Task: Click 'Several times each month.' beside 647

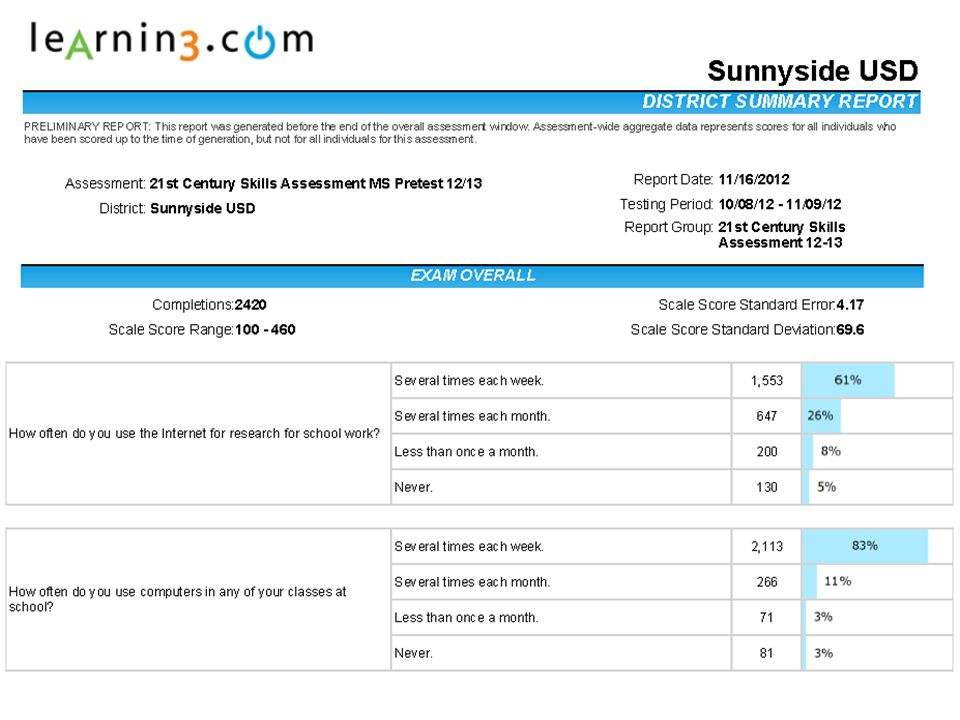Action: coord(472,416)
